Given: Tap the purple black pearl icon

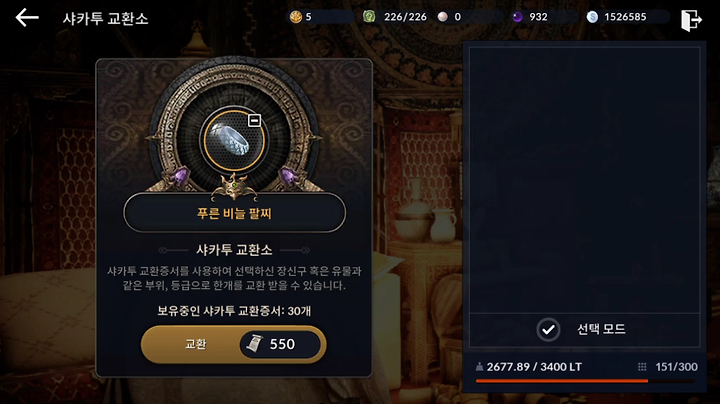Looking at the screenshot, I should [x=518, y=17].
